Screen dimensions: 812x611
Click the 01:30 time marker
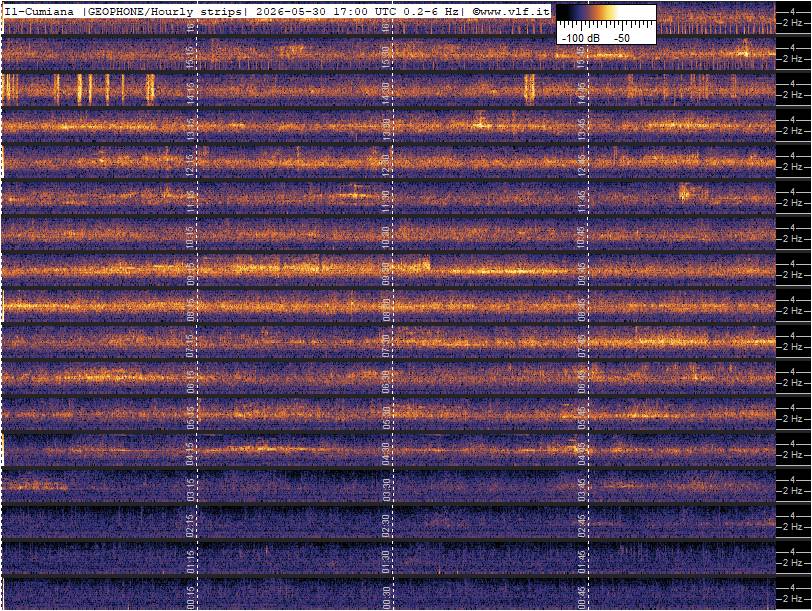(x=386, y=561)
